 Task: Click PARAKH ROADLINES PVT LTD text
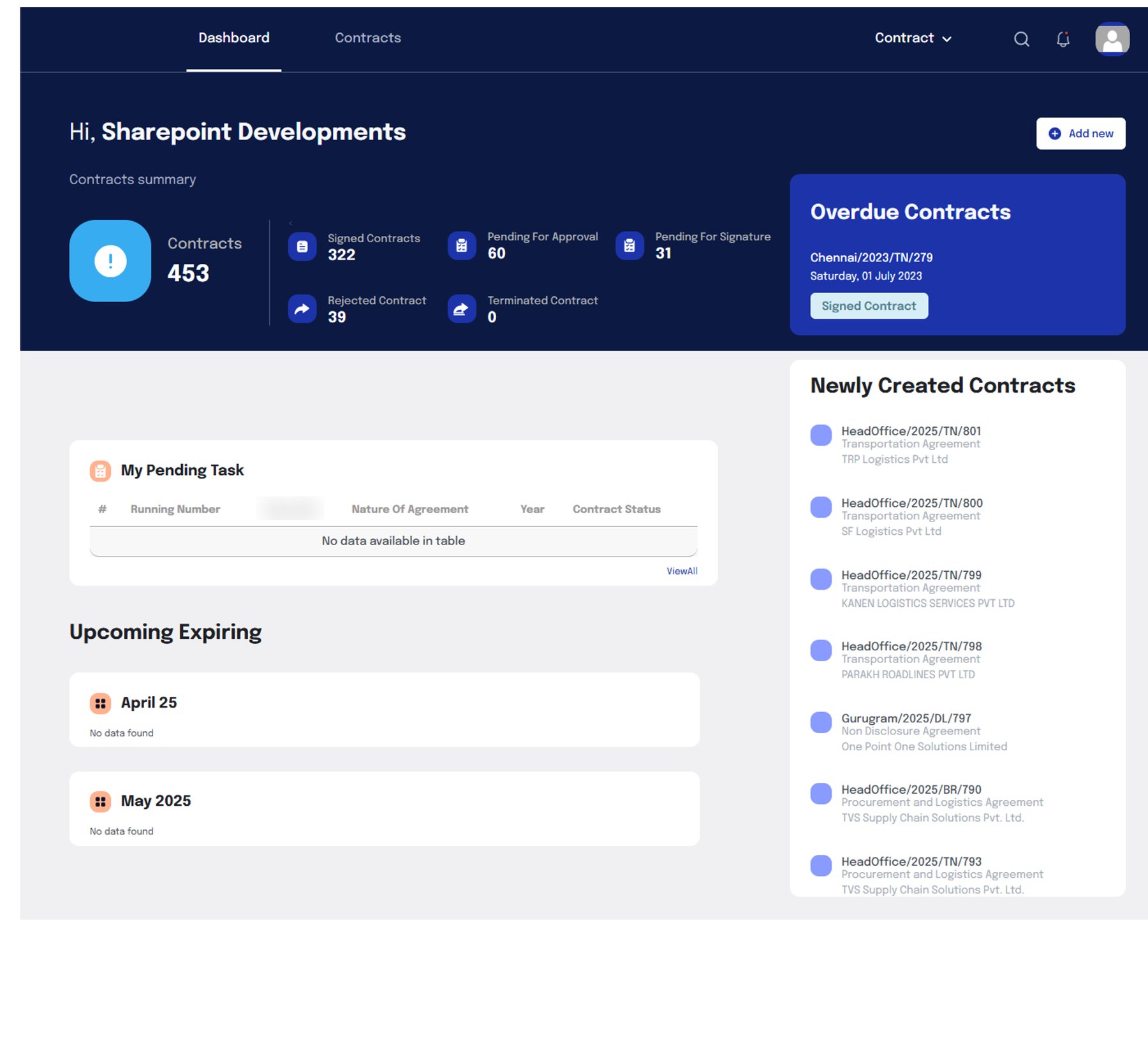click(908, 674)
